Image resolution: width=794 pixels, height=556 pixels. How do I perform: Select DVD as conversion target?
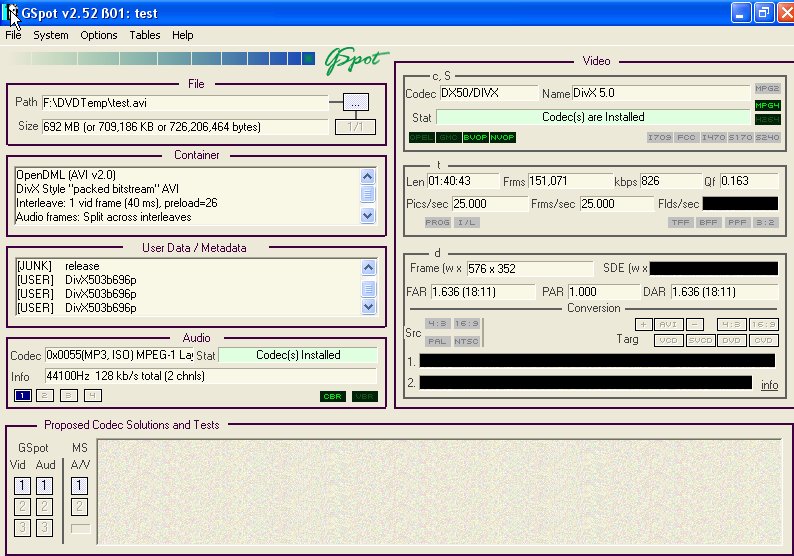tap(731, 340)
